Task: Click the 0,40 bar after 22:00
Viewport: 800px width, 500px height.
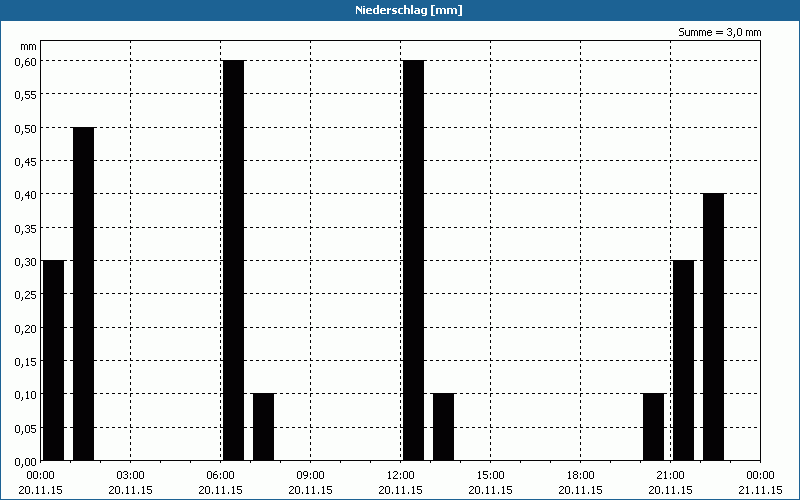Action: pos(714,327)
